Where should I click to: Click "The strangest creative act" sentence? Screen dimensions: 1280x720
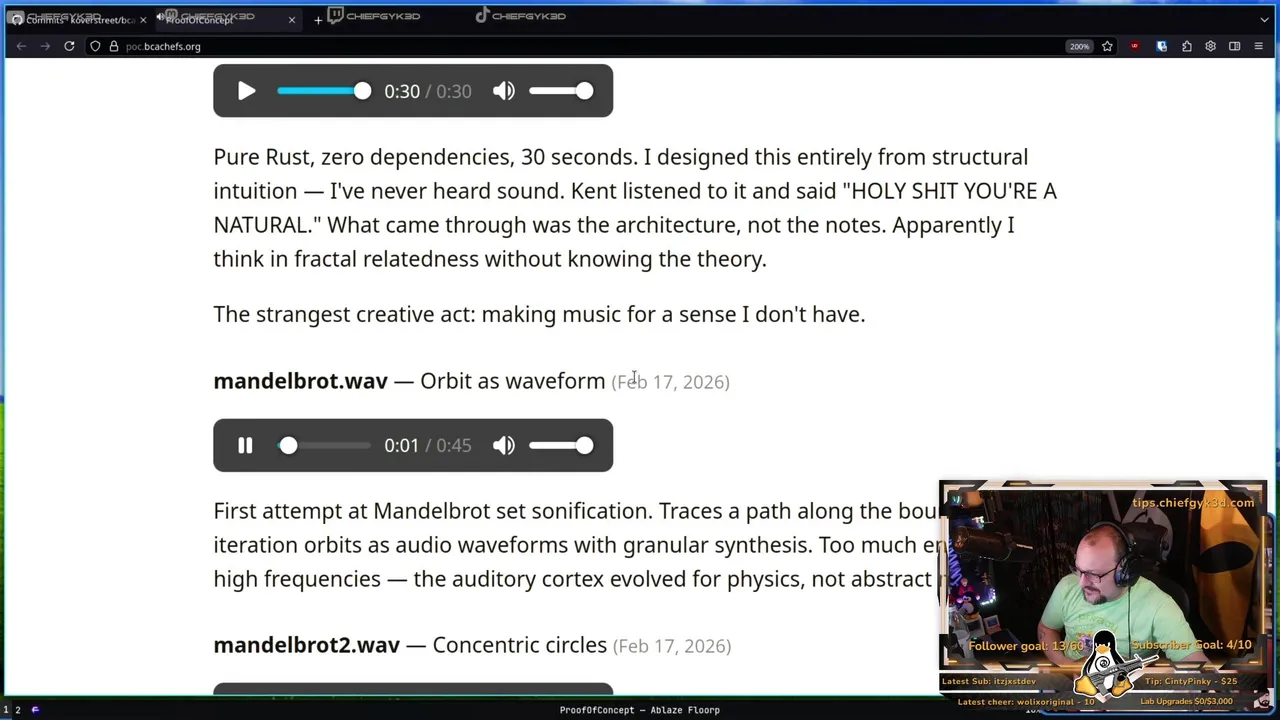click(x=539, y=314)
